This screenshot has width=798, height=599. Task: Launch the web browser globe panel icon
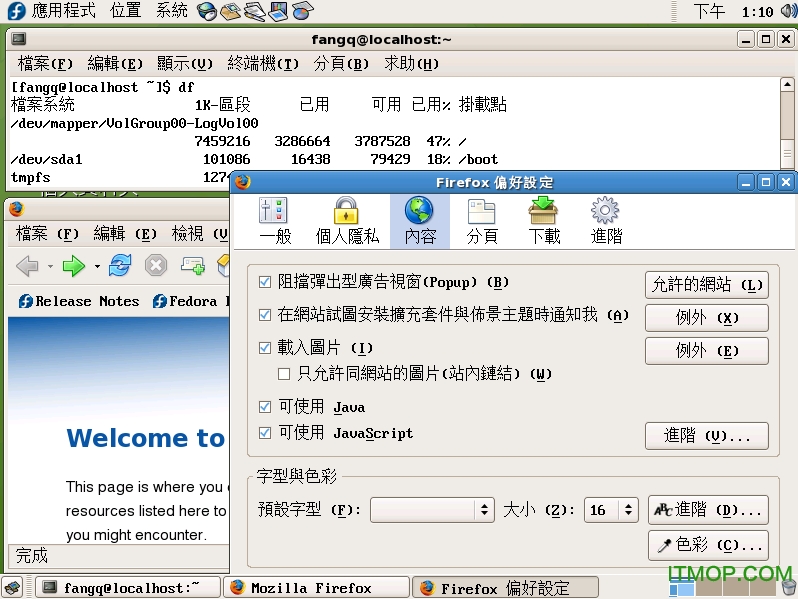click(207, 11)
